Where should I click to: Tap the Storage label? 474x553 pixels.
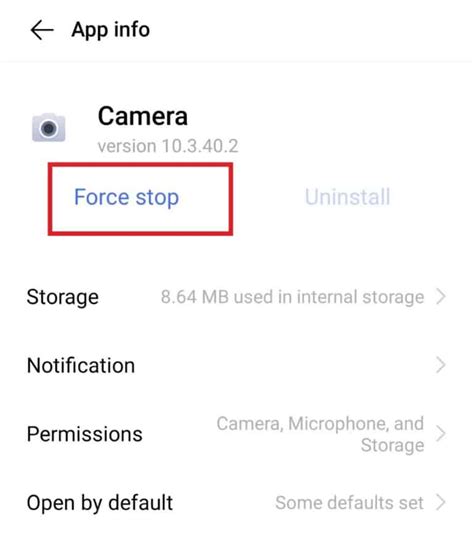(x=63, y=297)
